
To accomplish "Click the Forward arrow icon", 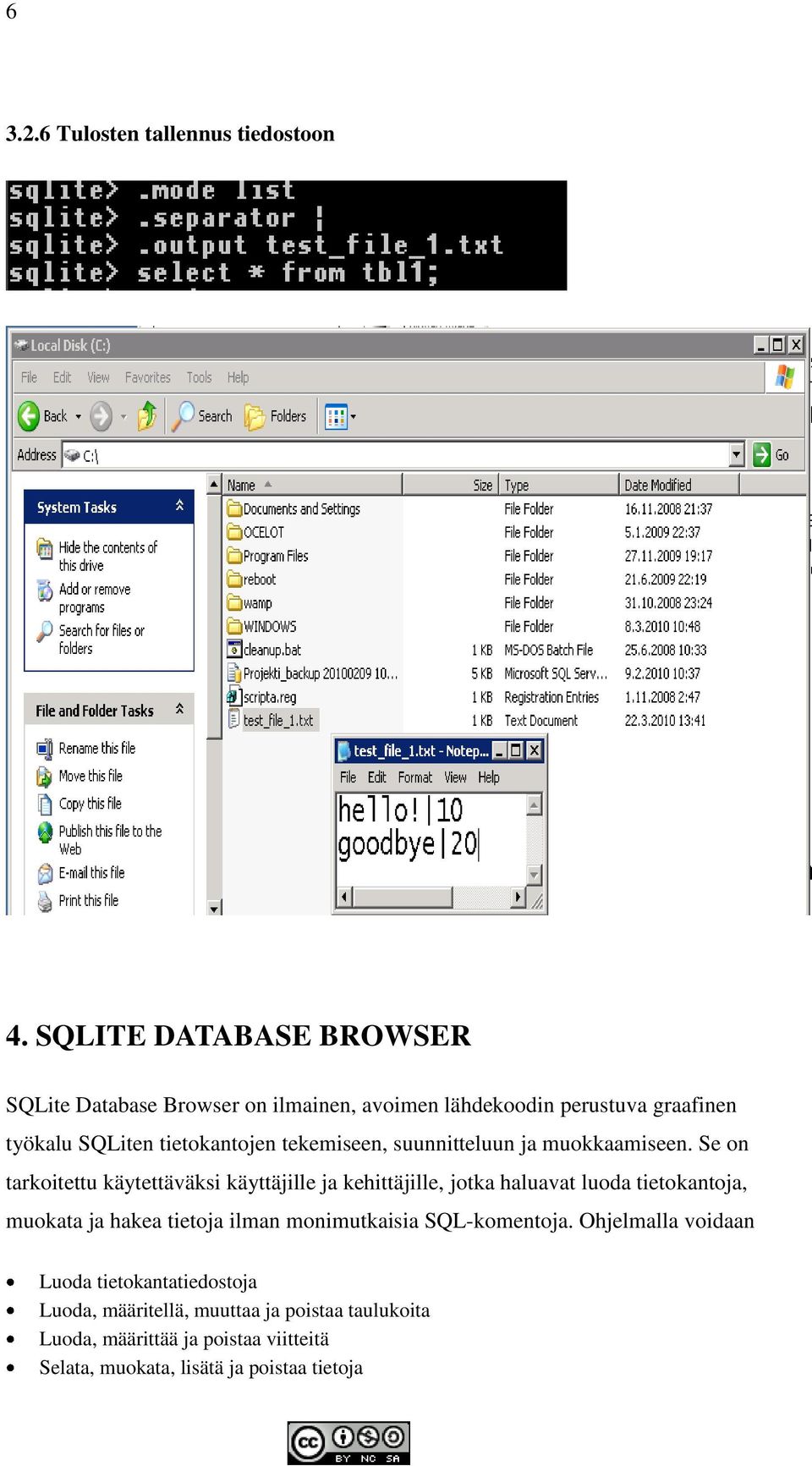I will [x=101, y=415].
